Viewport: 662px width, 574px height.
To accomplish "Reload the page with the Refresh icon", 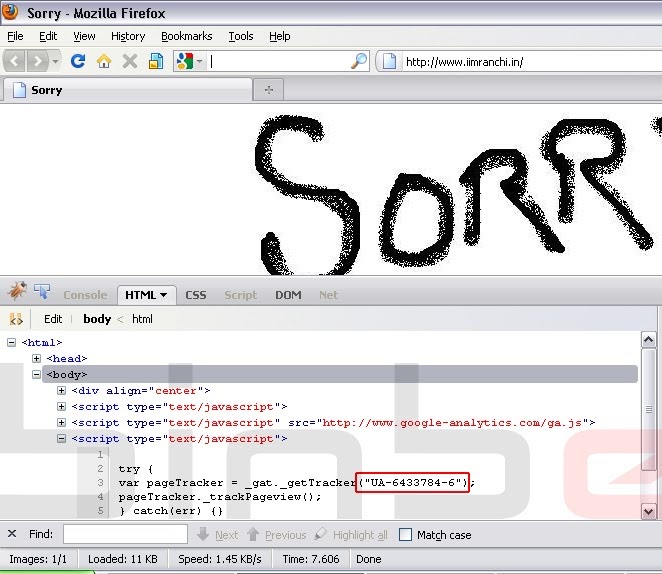I will (x=78, y=61).
